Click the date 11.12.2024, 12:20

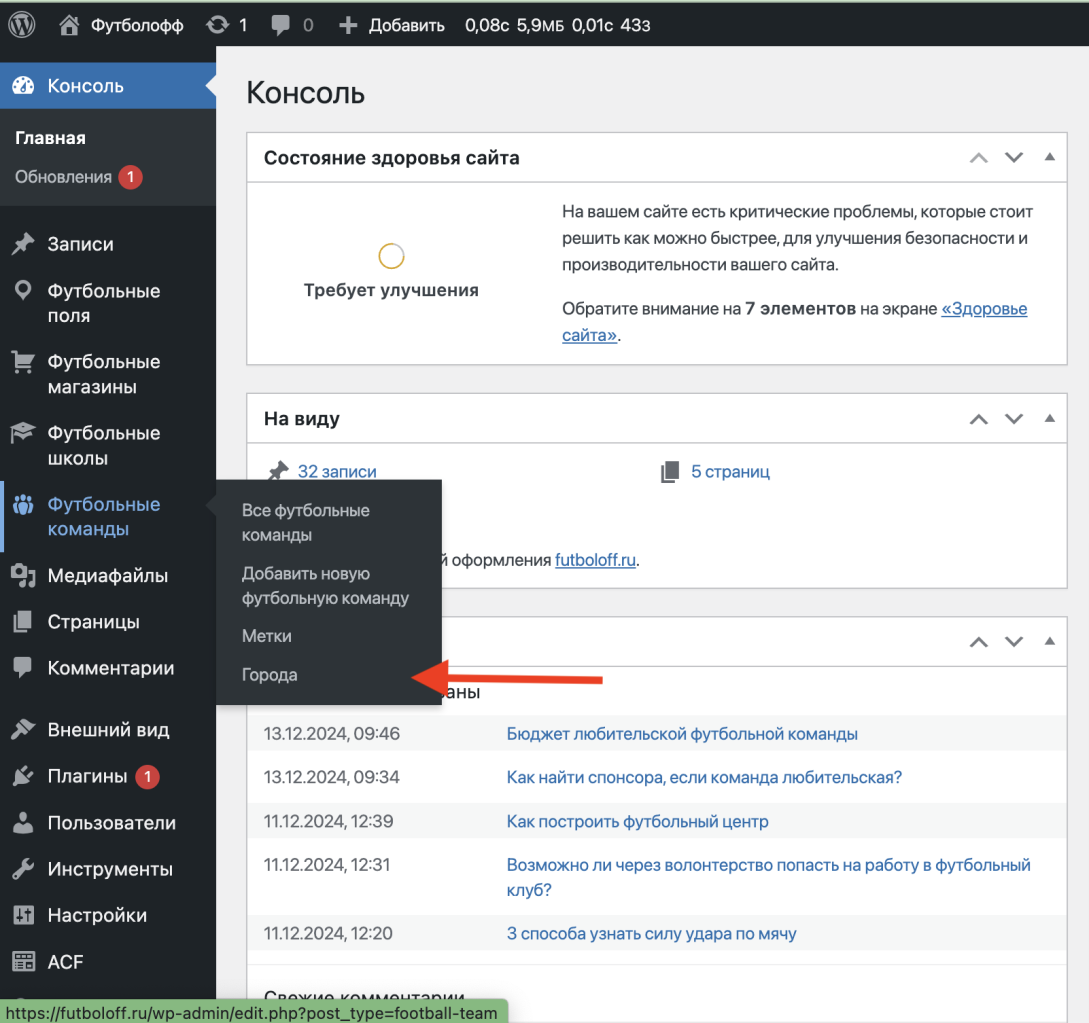coord(328,933)
